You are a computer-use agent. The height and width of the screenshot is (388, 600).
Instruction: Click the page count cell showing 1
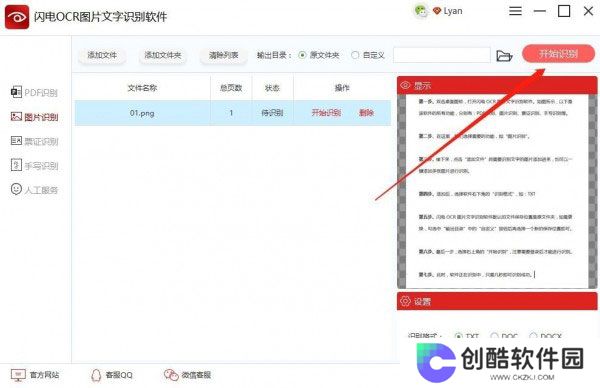[x=231, y=113]
